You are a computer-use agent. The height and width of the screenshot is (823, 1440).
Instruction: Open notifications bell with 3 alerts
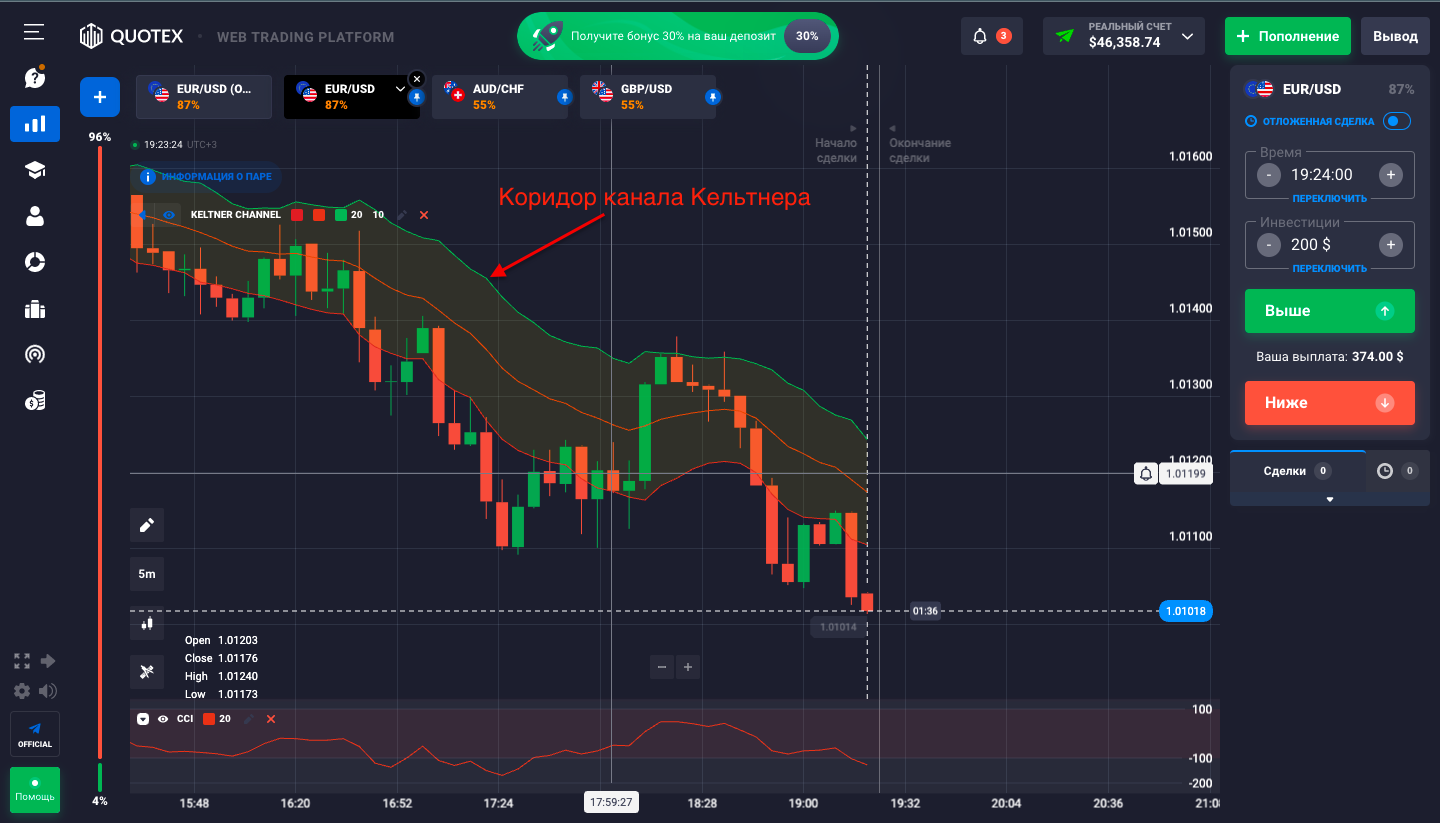[x=992, y=36]
